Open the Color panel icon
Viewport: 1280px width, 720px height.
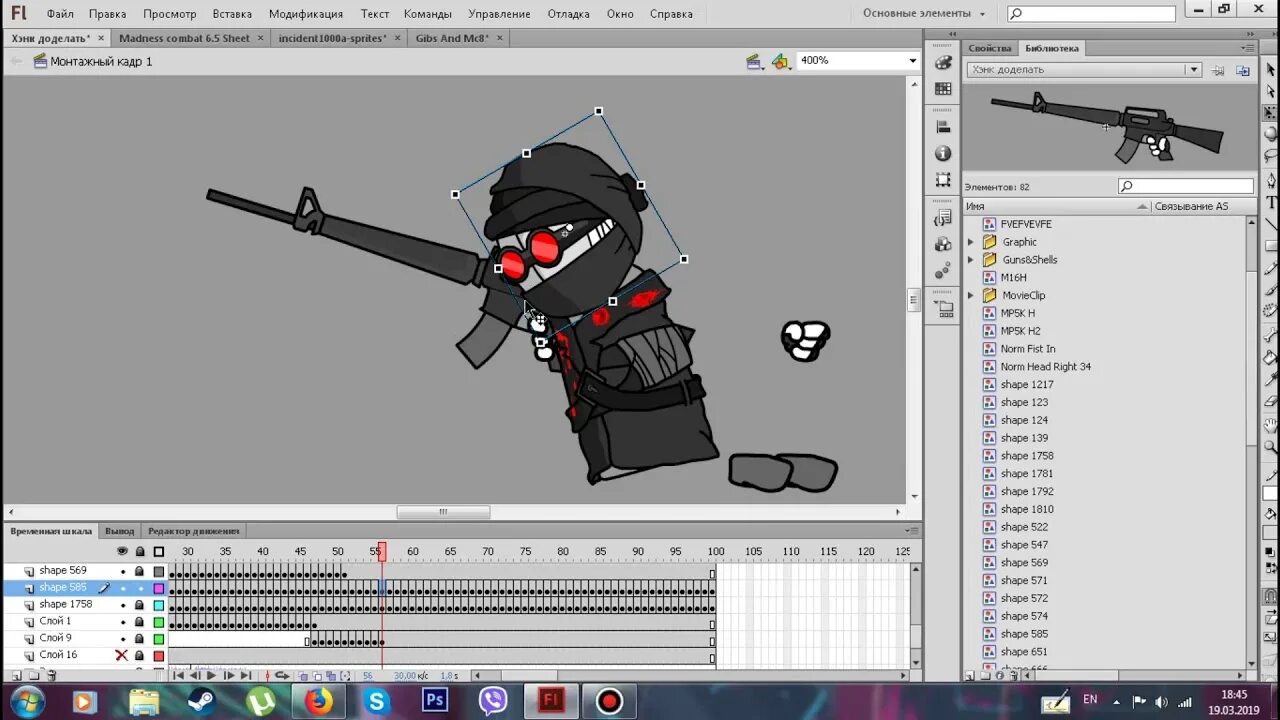point(943,62)
